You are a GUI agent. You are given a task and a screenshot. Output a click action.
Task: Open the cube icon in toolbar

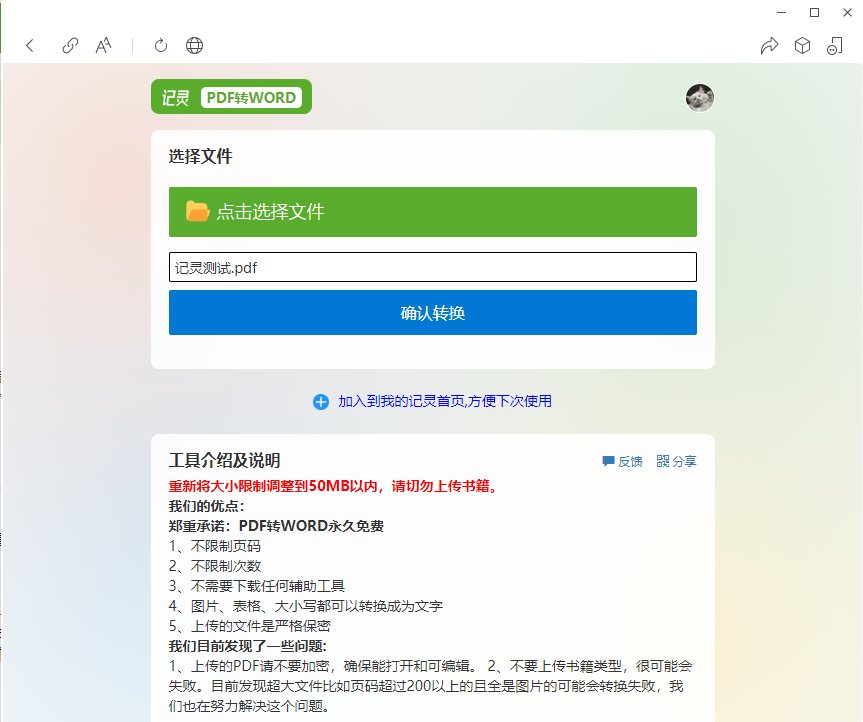[x=802, y=45]
